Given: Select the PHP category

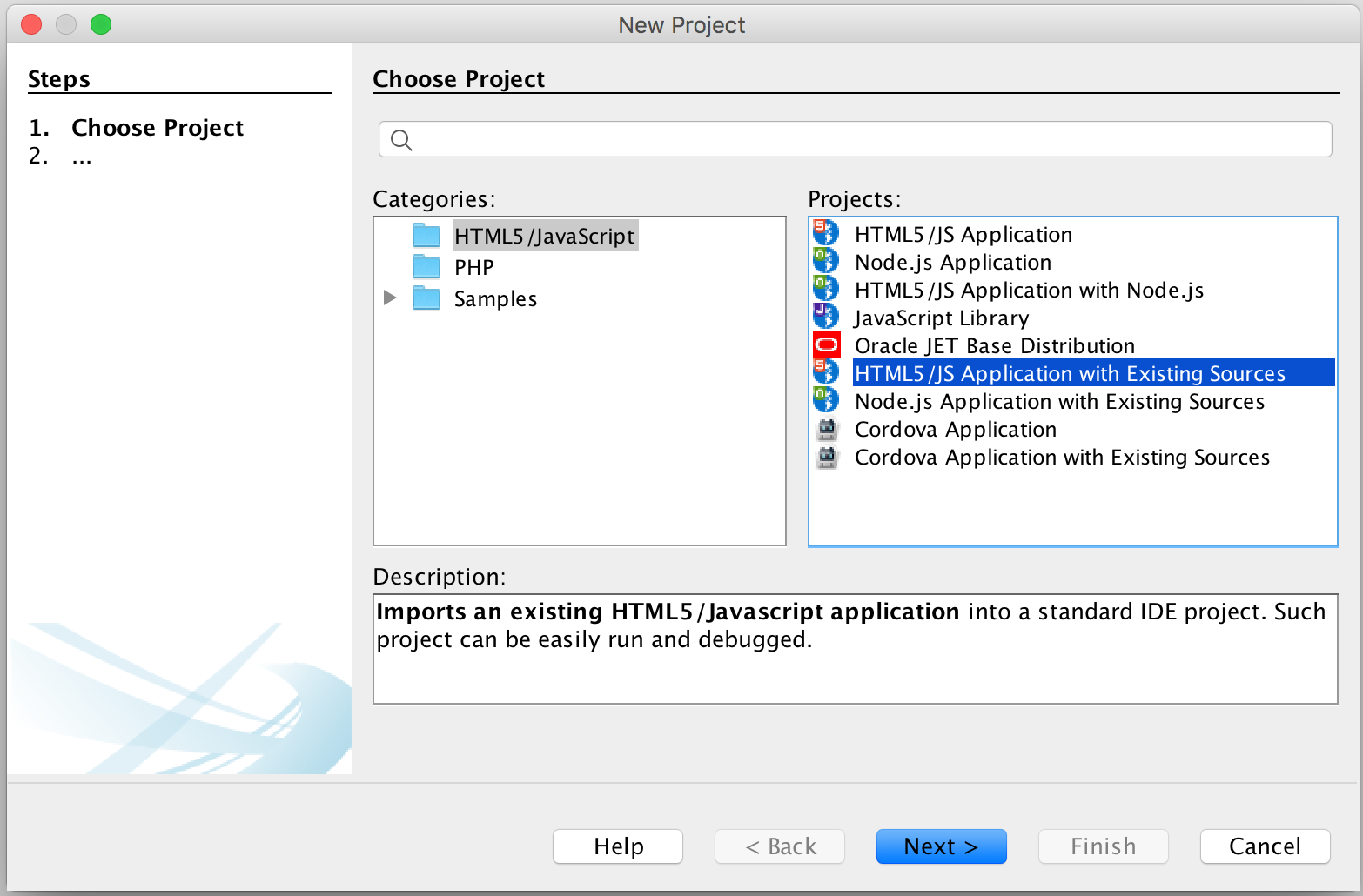Looking at the screenshot, I should coord(473,266).
